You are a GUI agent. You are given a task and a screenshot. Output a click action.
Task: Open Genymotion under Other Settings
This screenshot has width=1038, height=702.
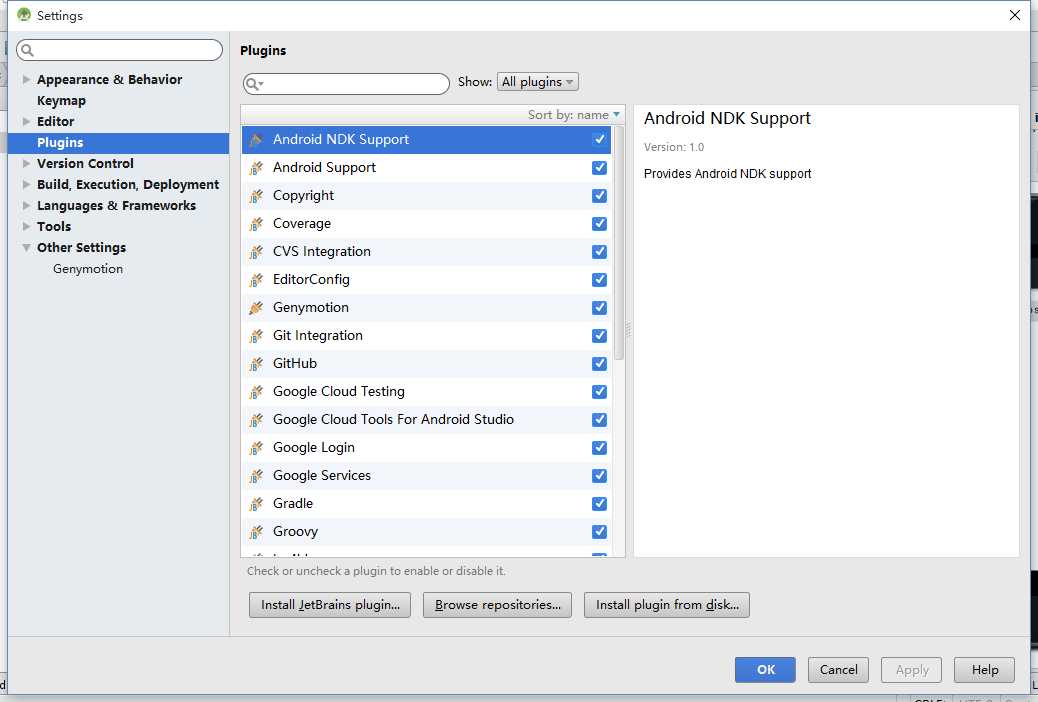88,269
